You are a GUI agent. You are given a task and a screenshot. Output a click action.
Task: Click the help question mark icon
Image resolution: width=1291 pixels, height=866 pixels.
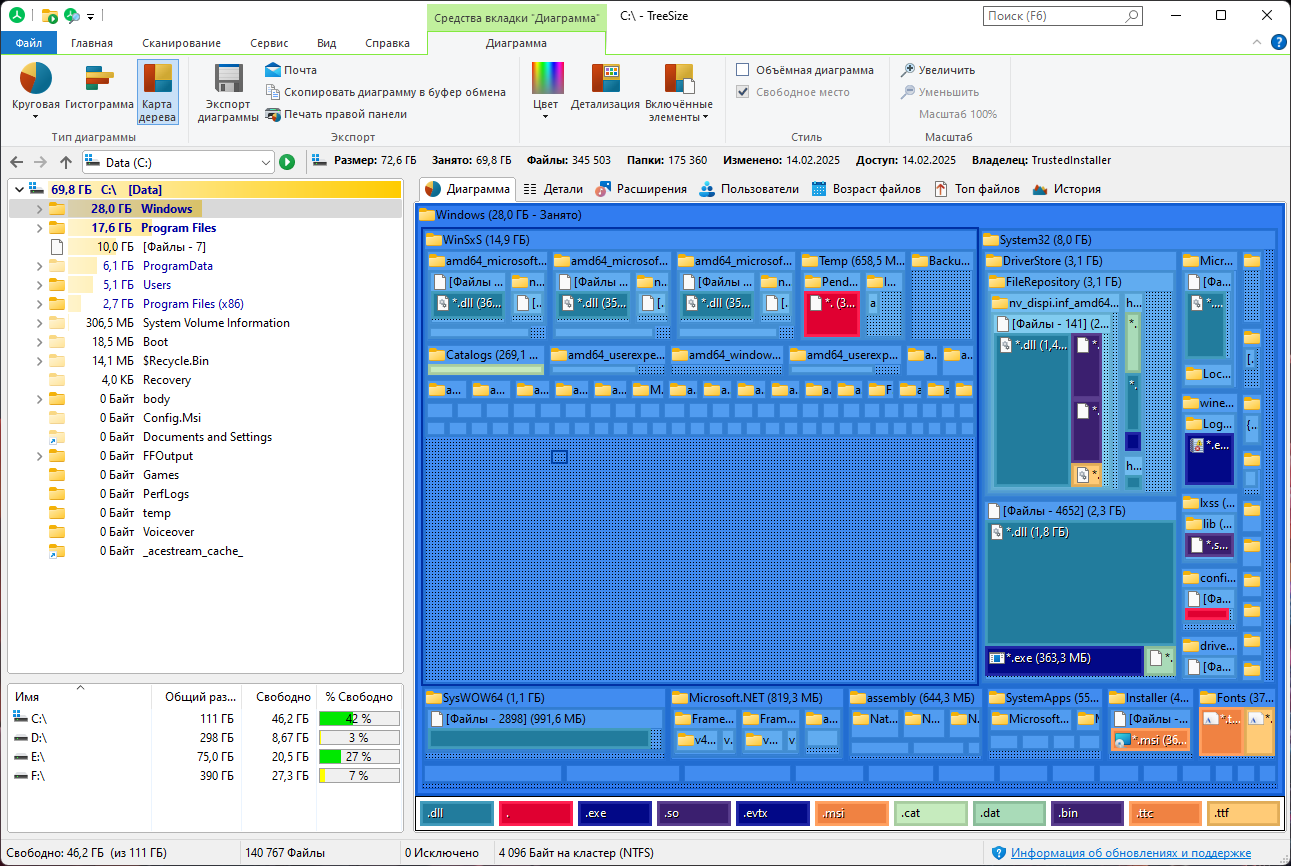(x=1278, y=42)
